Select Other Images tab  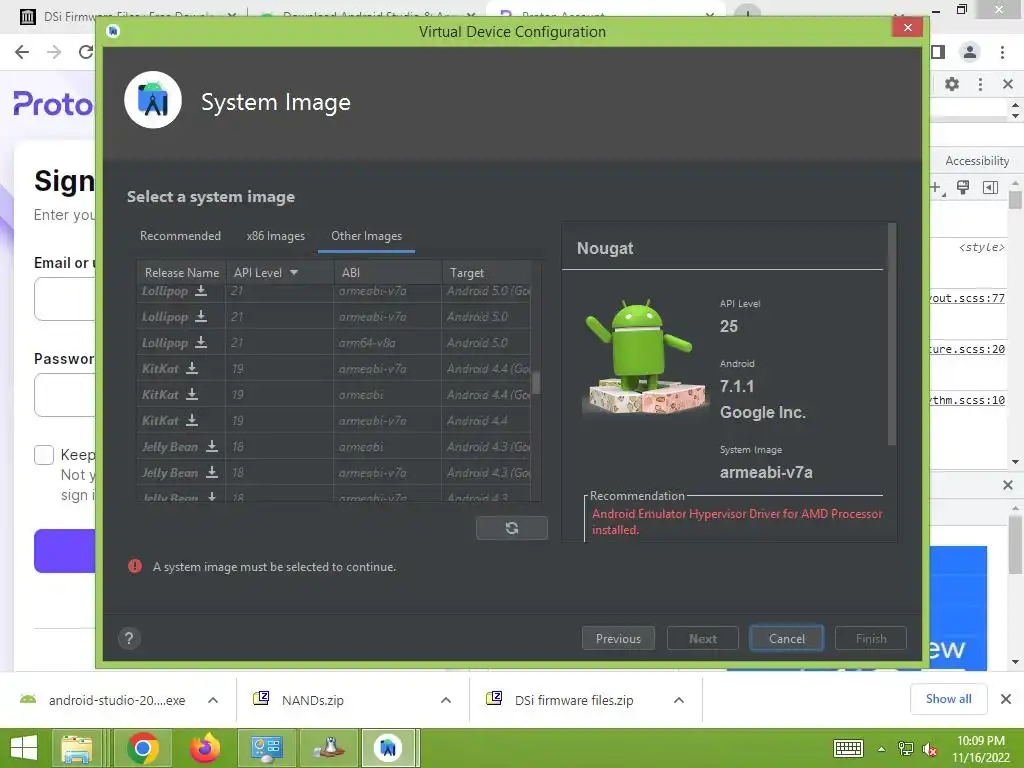366,236
